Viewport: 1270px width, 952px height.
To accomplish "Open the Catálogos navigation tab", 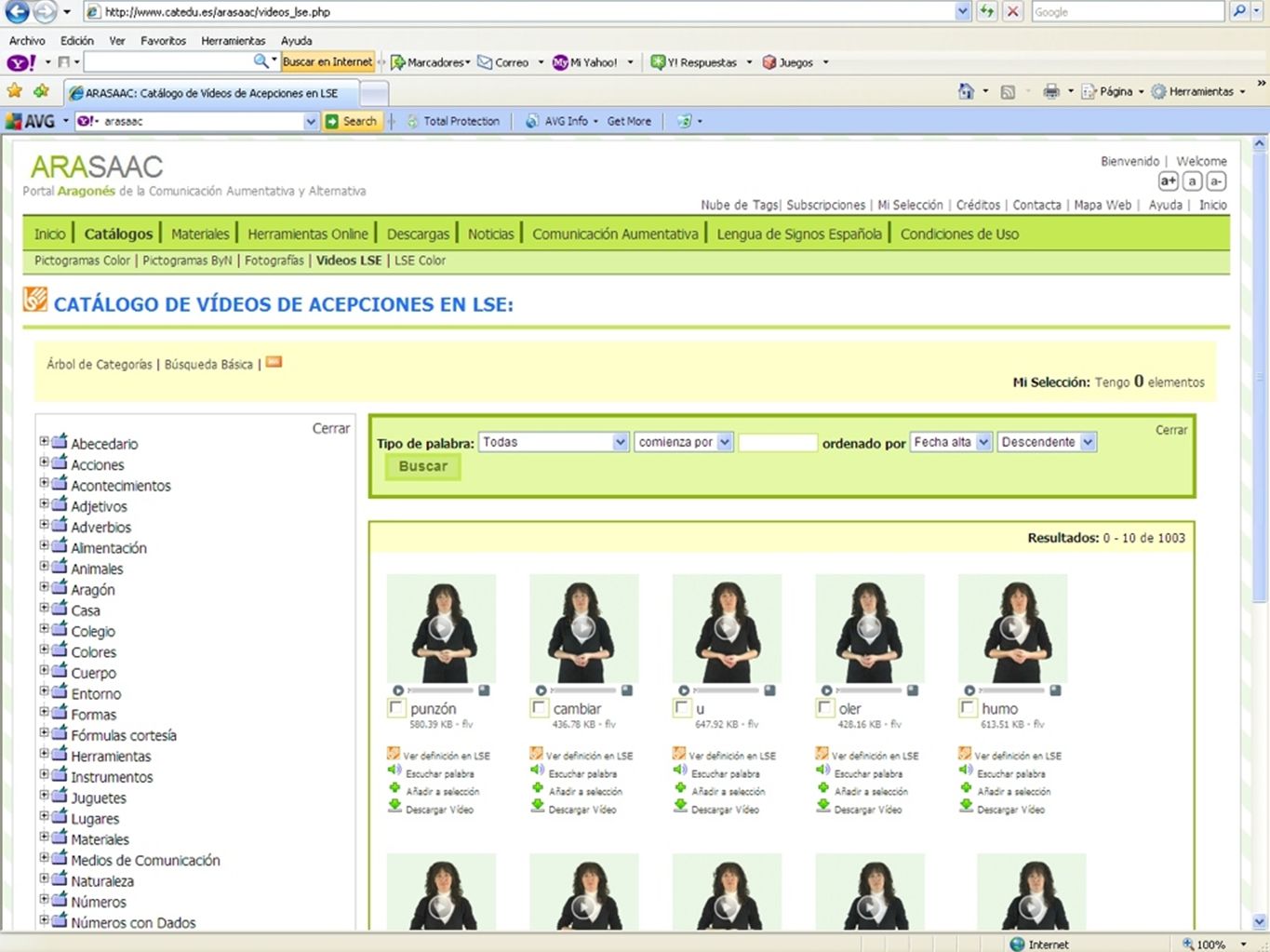I will point(118,234).
